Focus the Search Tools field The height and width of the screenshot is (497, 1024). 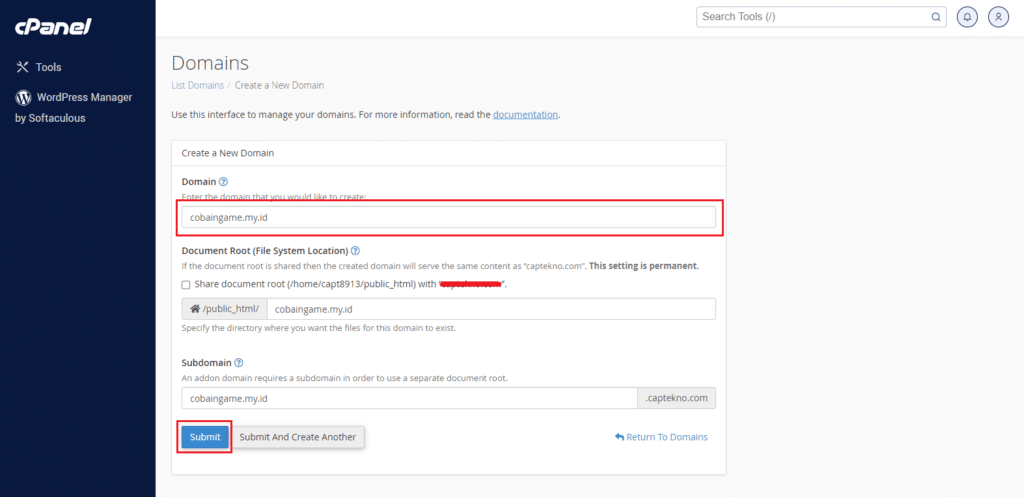point(821,17)
